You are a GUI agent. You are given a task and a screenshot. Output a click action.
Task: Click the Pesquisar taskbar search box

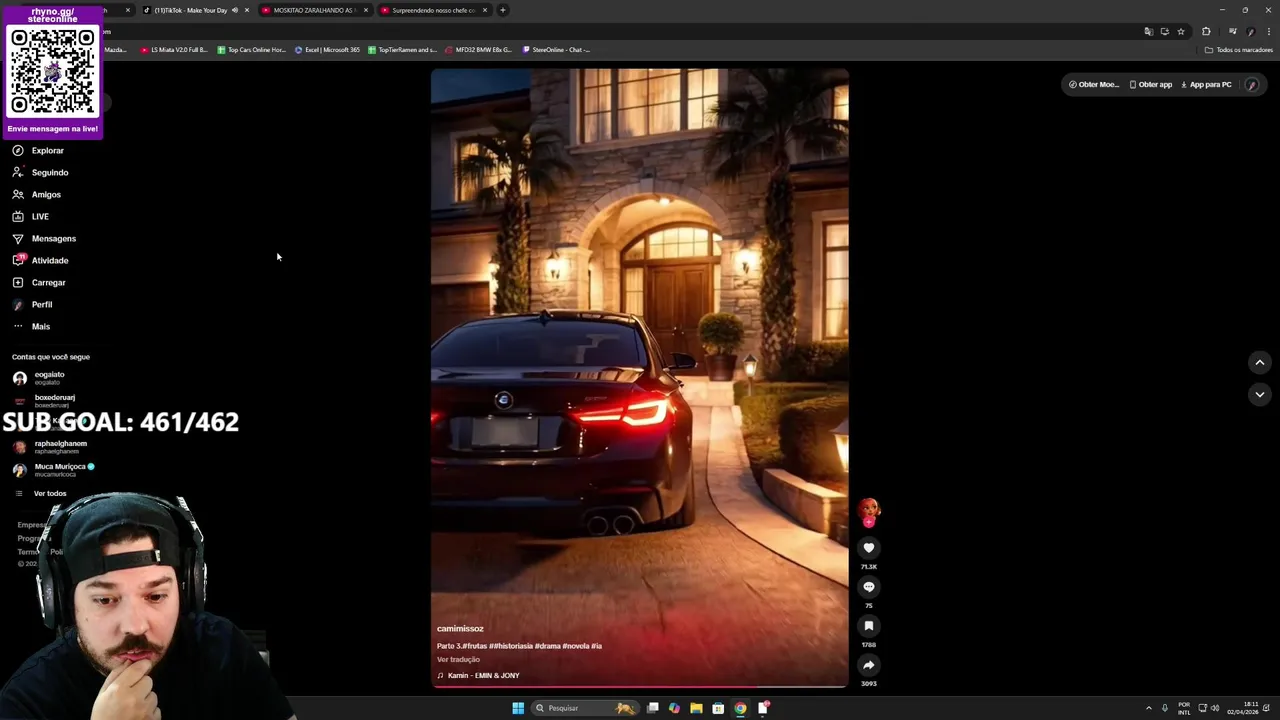coord(587,708)
